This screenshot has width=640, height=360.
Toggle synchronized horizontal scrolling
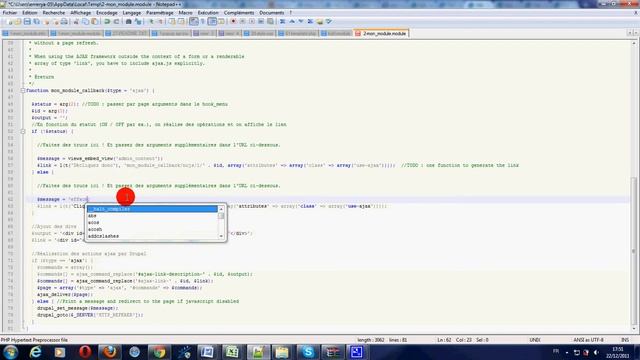[x=181, y=21]
